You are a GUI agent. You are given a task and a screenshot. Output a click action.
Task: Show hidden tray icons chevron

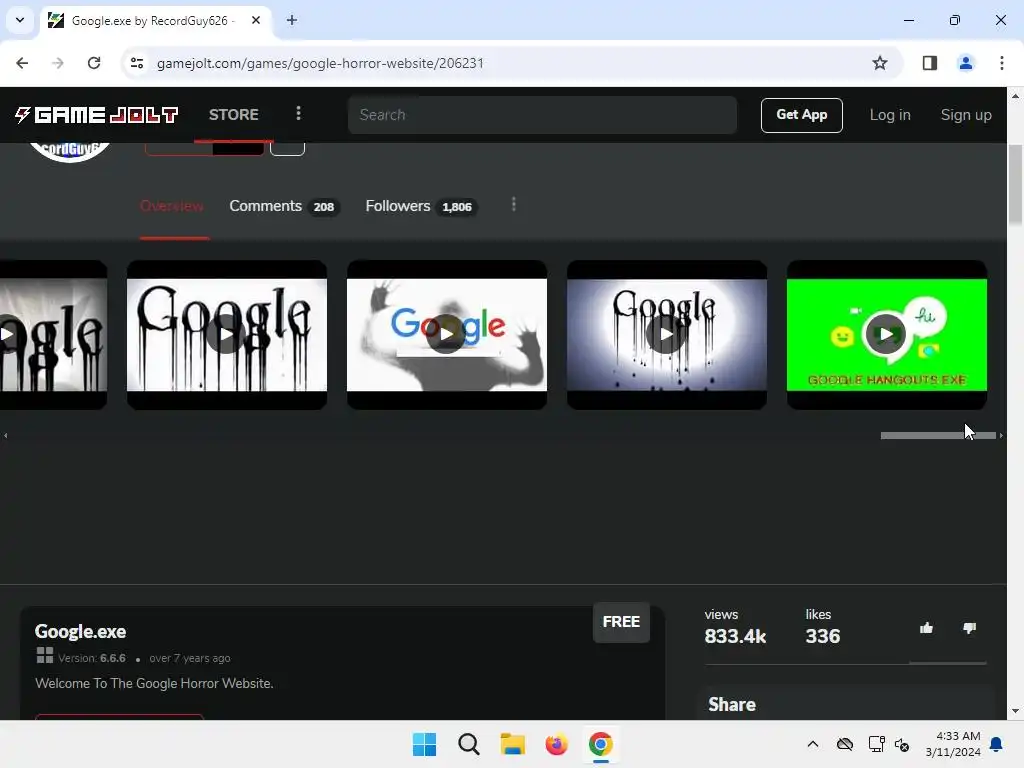point(812,744)
